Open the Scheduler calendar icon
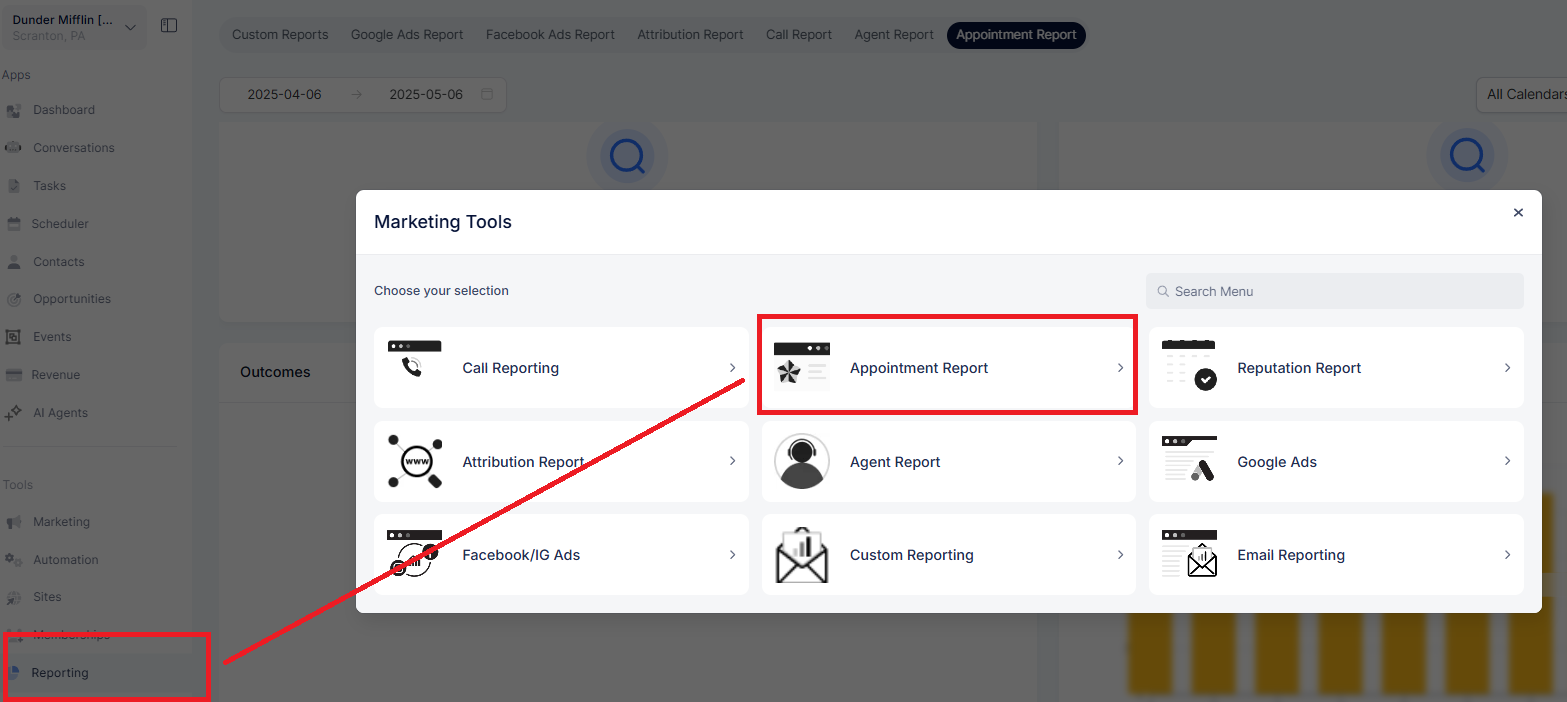 click(x=14, y=224)
